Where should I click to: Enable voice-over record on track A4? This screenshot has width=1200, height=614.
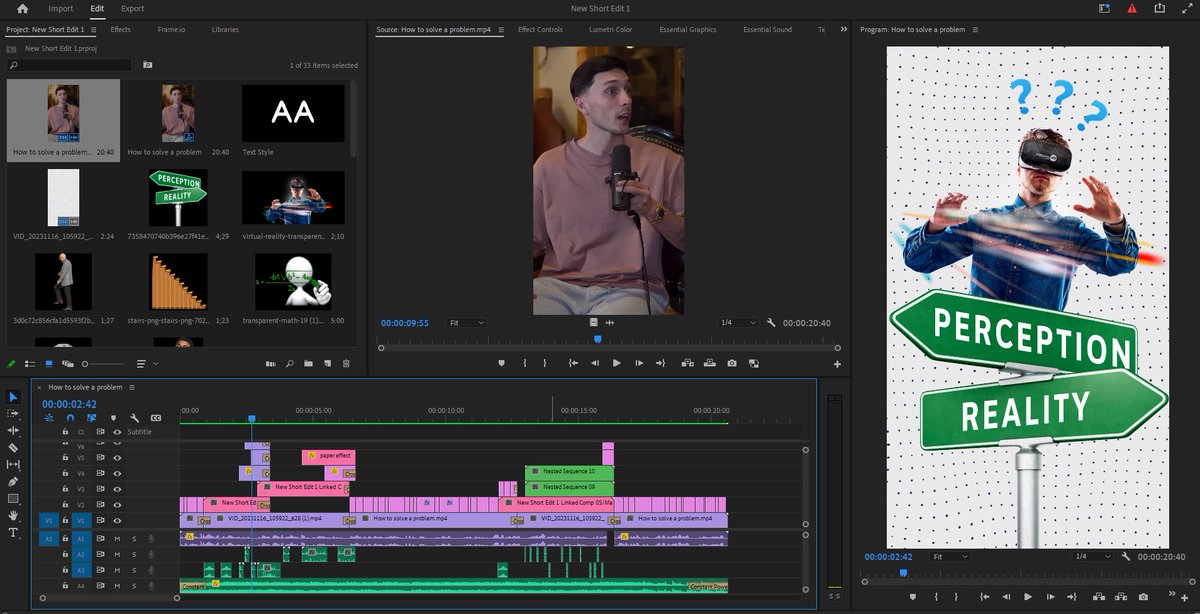tap(151, 586)
